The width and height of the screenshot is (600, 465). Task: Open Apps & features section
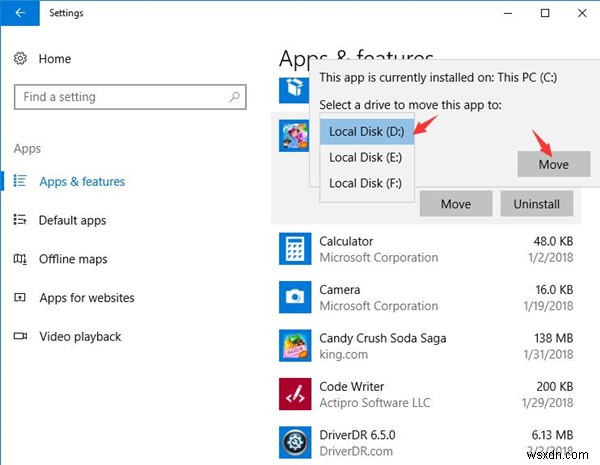coord(82,181)
